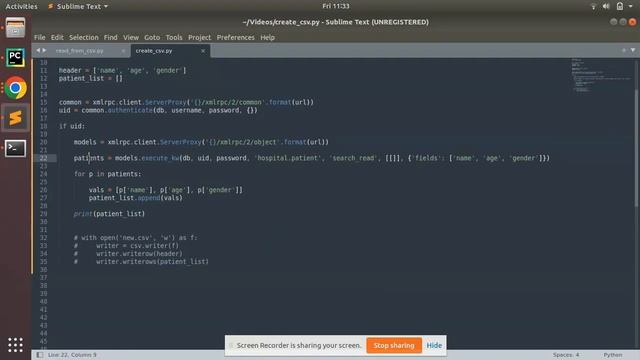
Task: Close the Sublime Text window
Action: point(632,22)
